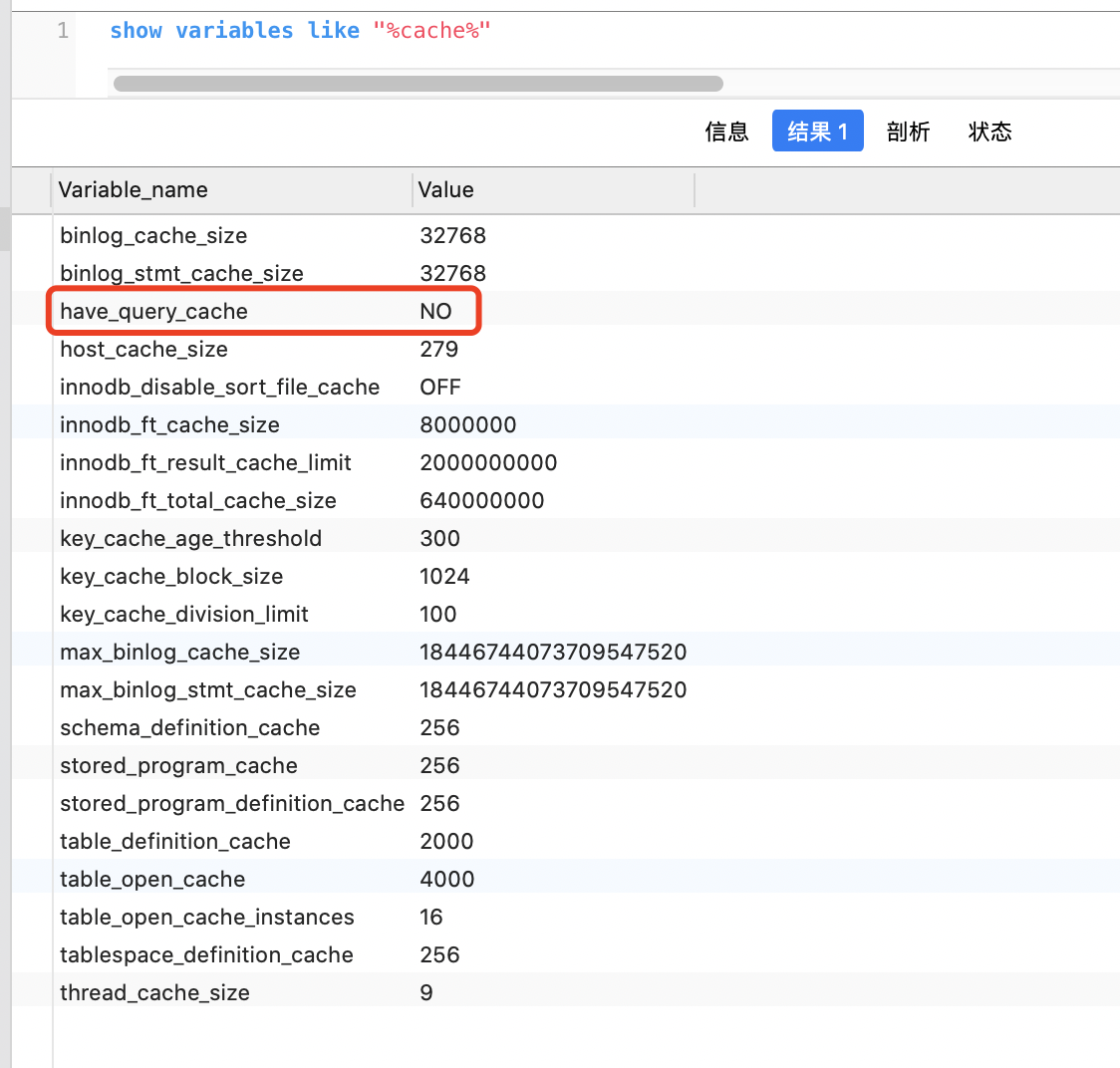
Task: Select the schema_definition_cache name cell
Action: pos(189,728)
